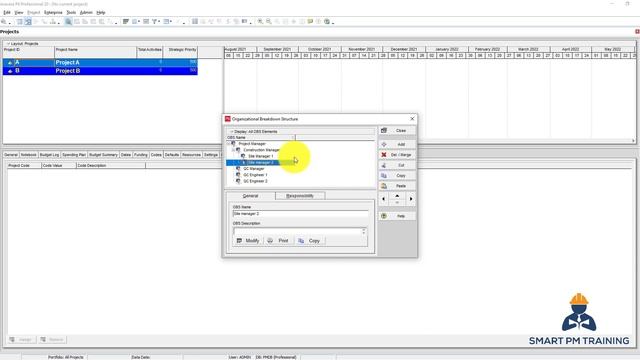The width and height of the screenshot is (640, 360).
Task: Open the Admin menu
Action: point(86,13)
